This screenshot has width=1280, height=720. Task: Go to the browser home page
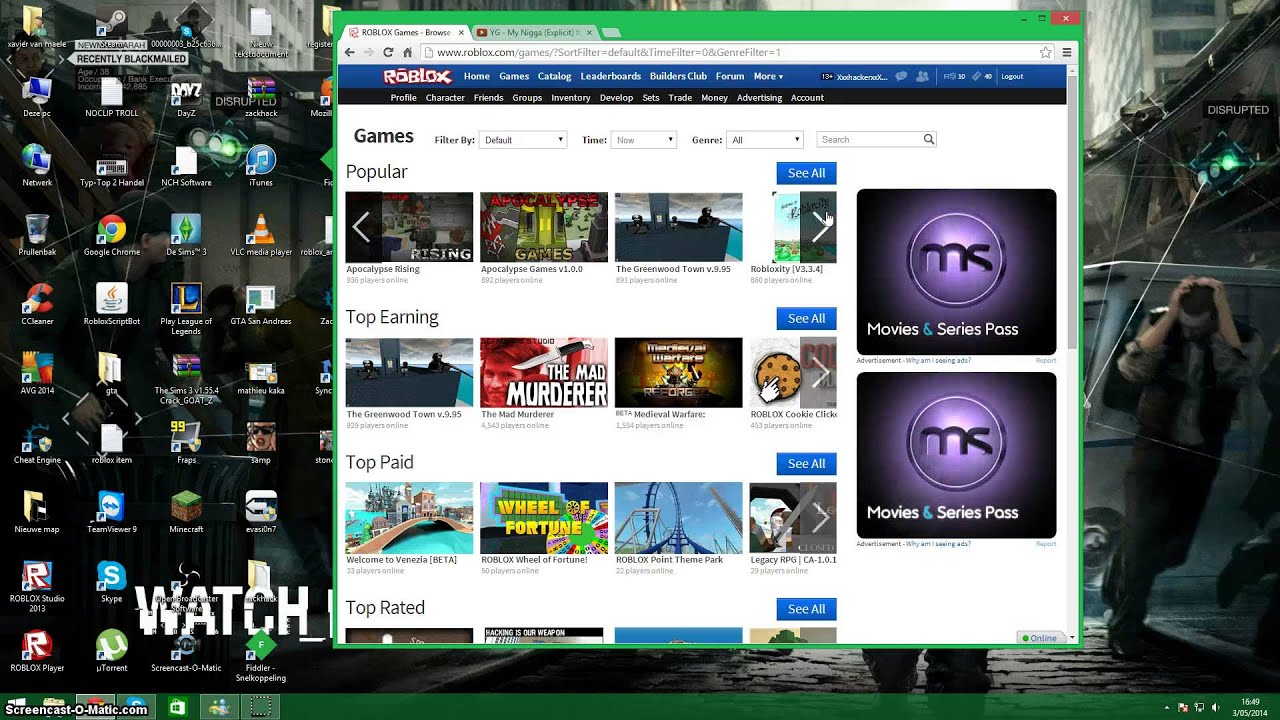coord(407,52)
